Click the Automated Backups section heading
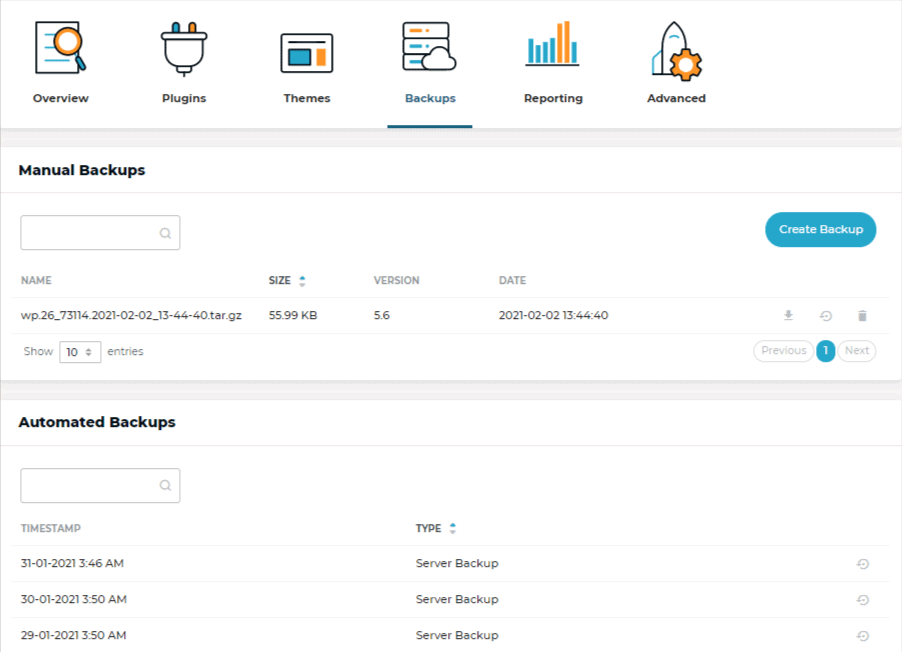The width and height of the screenshot is (902, 652). coord(97,422)
